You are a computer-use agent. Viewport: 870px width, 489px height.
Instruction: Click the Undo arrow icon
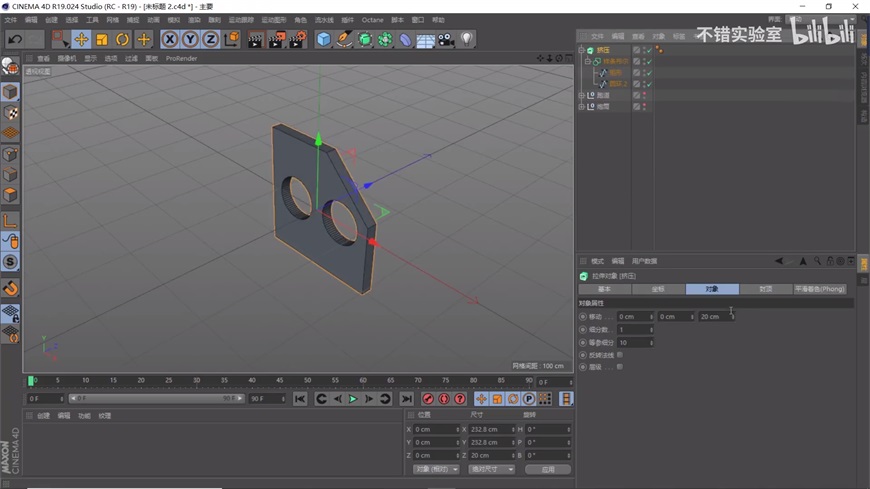[x=15, y=40]
